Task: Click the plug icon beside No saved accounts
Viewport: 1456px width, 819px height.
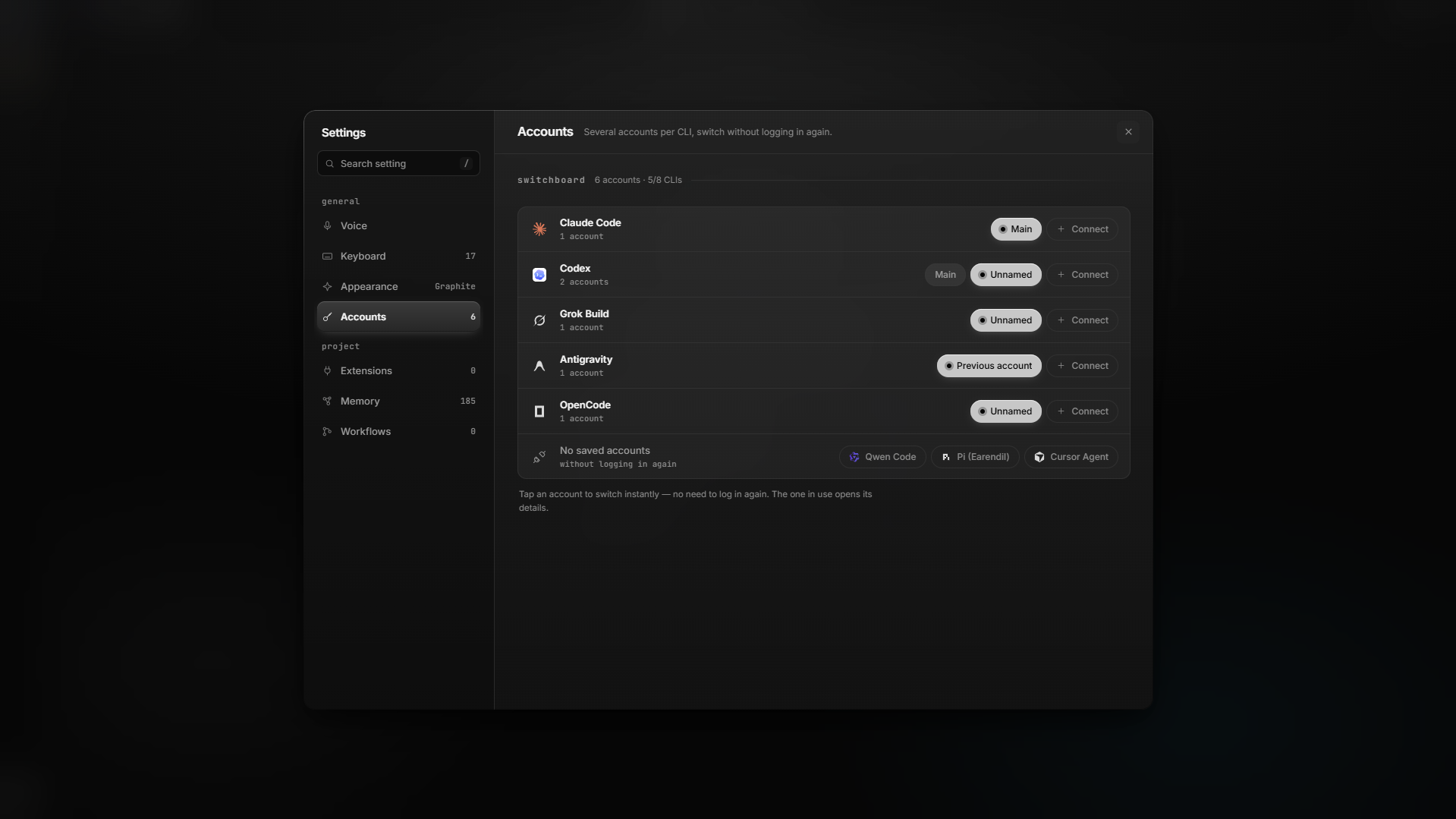Action: 539,457
